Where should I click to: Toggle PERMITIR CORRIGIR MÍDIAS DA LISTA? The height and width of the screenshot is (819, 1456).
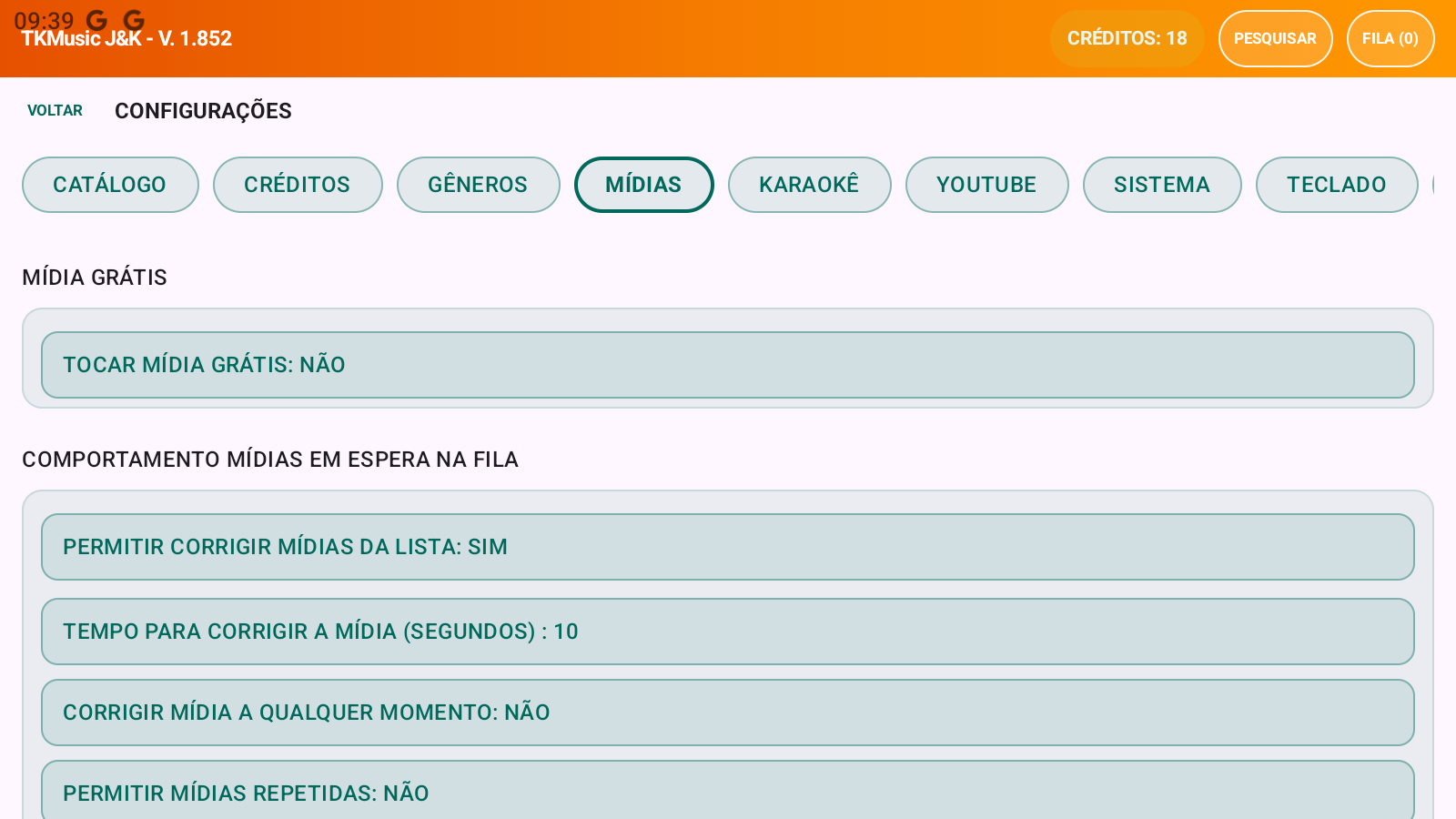click(x=728, y=547)
